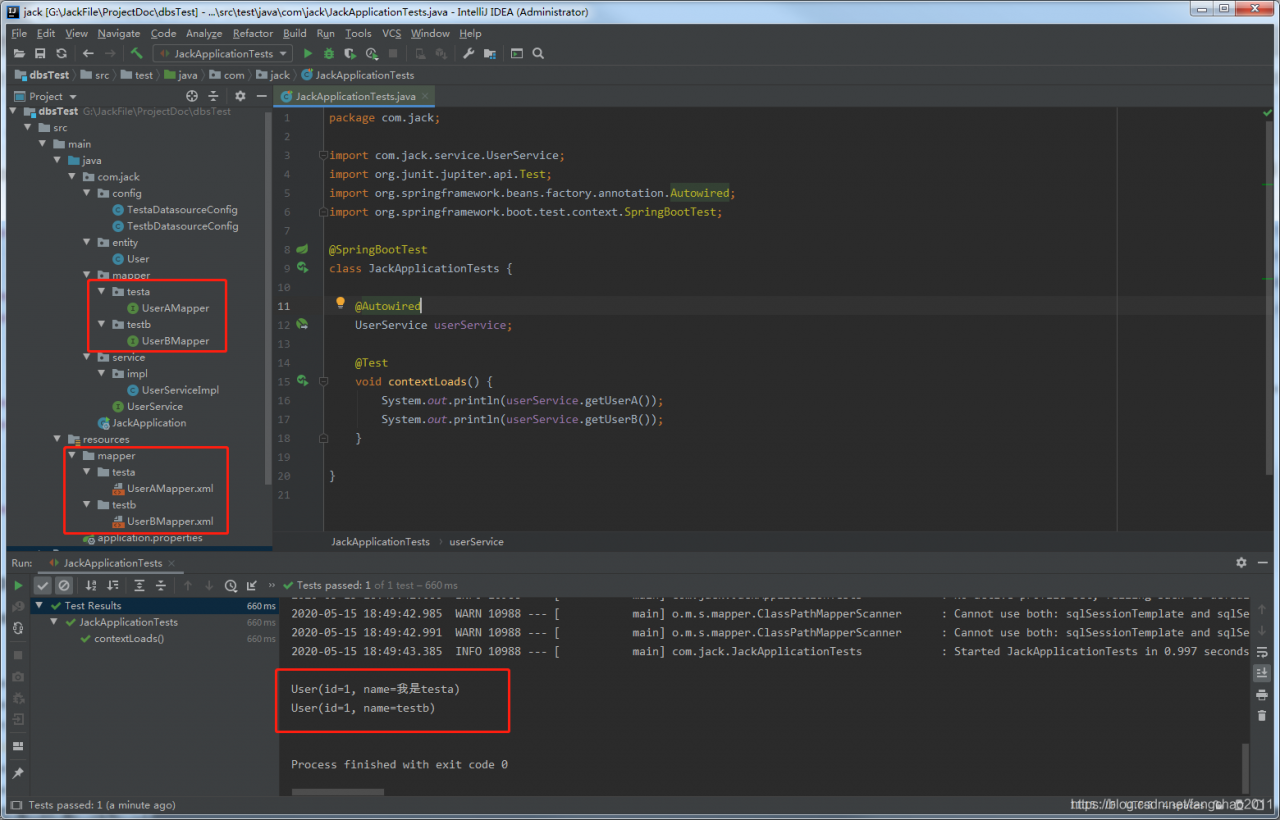Click the Show test history clock icon
Viewport: 1280px width, 820px height.
[231, 585]
